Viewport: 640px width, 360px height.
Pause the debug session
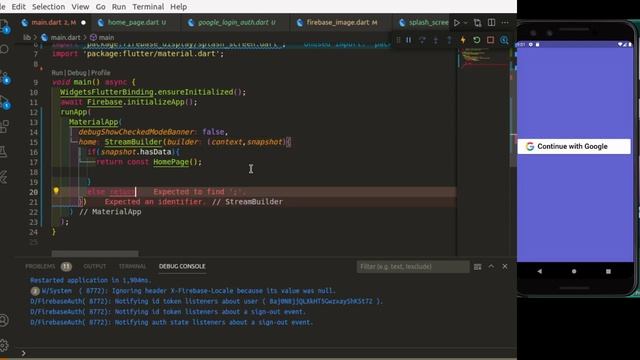tap(409, 40)
